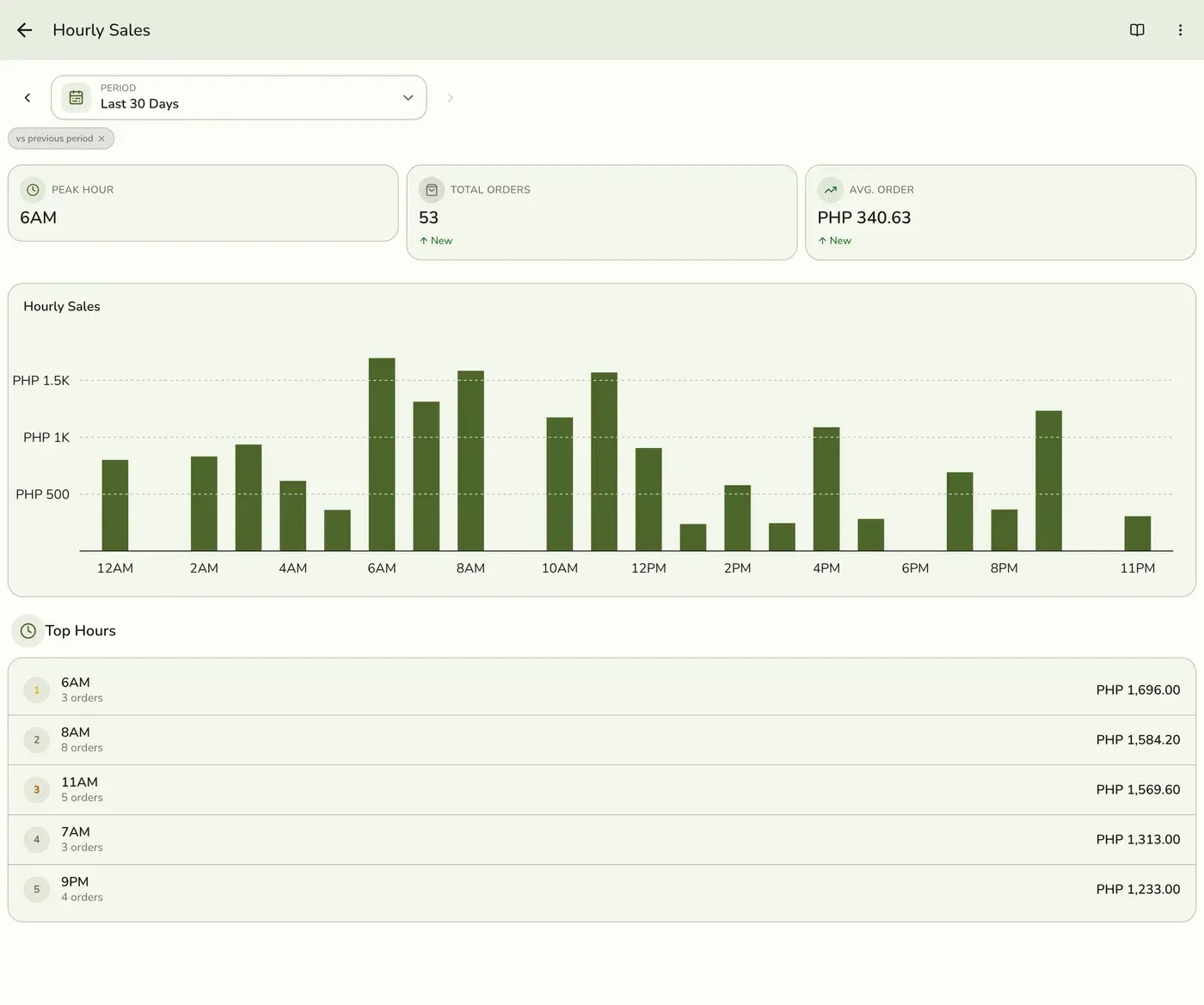Click the bag icon on Total Orders card

432,190
